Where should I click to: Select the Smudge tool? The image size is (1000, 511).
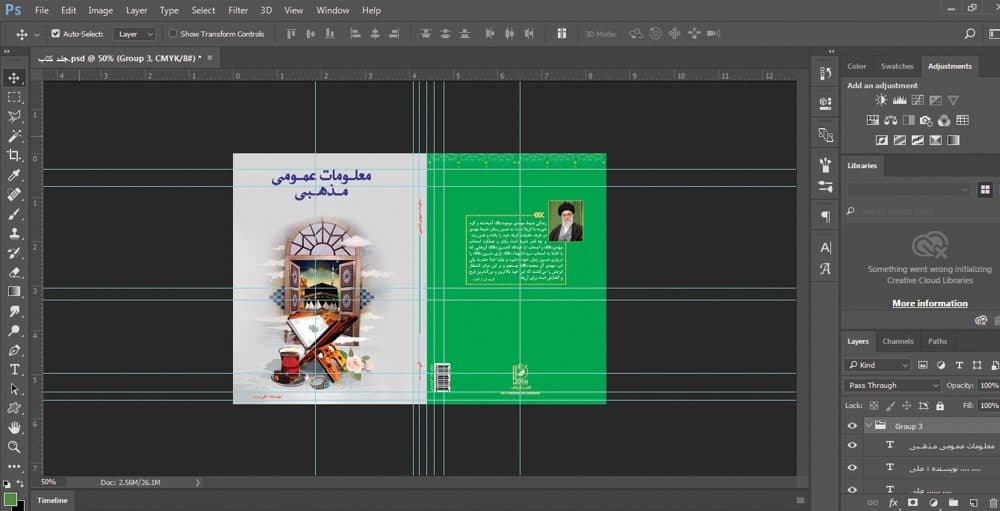(13, 311)
